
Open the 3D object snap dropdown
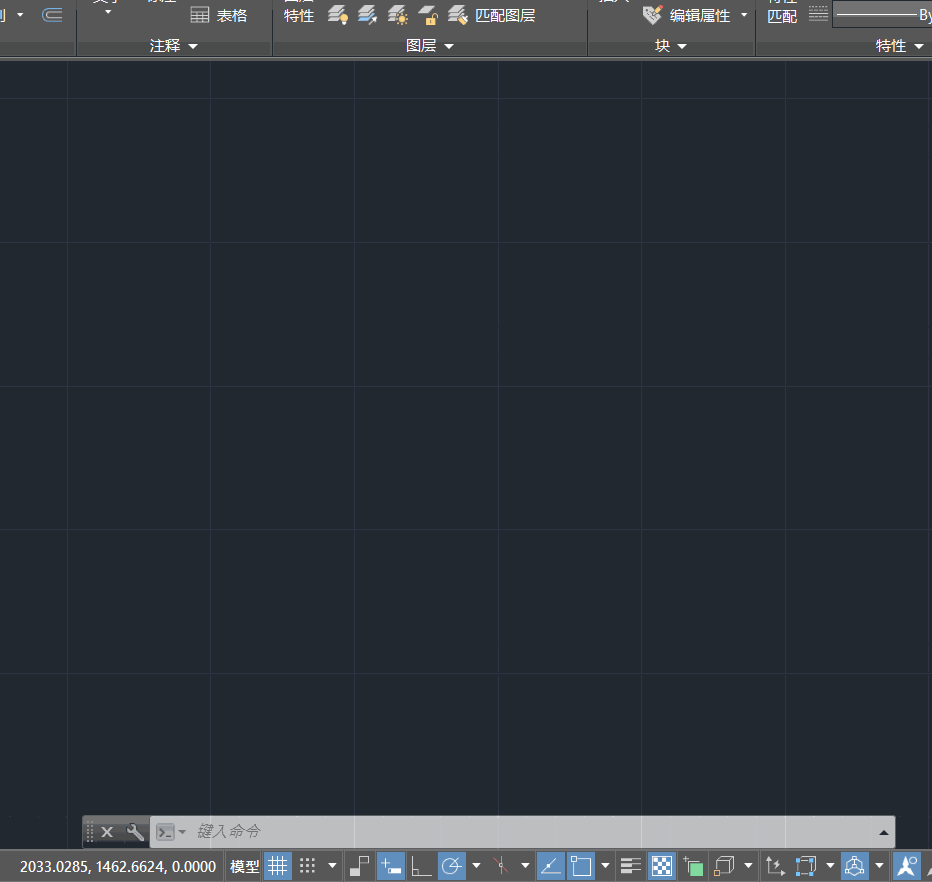(748, 866)
